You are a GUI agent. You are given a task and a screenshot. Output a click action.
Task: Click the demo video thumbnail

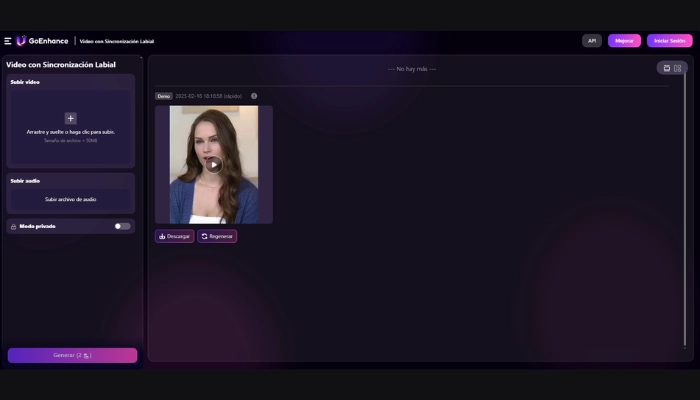(x=214, y=165)
